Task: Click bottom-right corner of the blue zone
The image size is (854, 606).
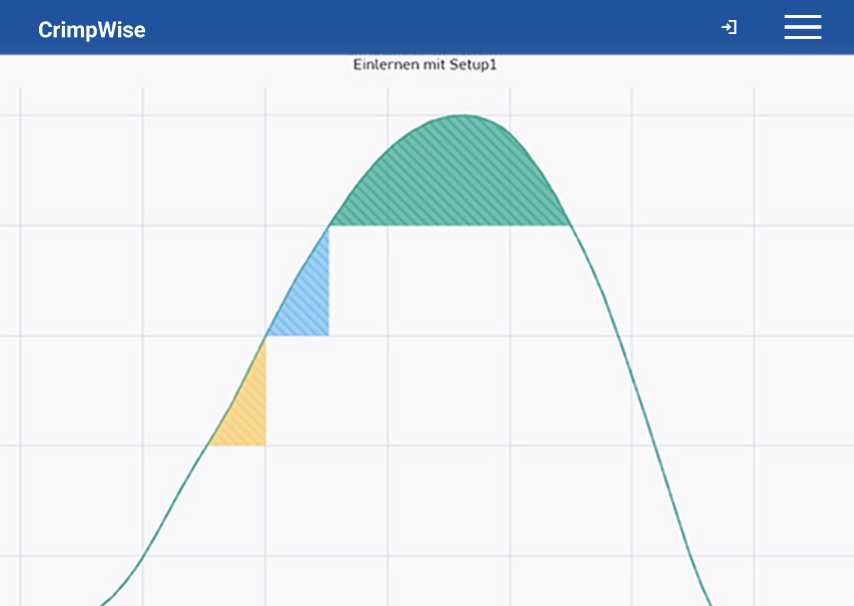Action: click(x=328, y=335)
